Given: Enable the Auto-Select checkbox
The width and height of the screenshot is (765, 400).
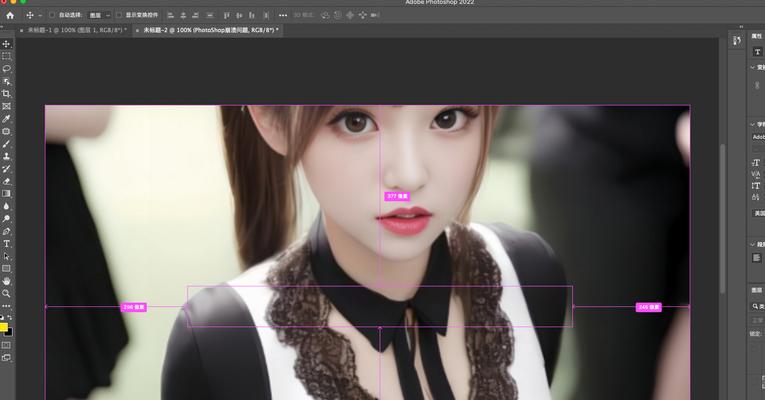Looking at the screenshot, I should click(x=52, y=15).
